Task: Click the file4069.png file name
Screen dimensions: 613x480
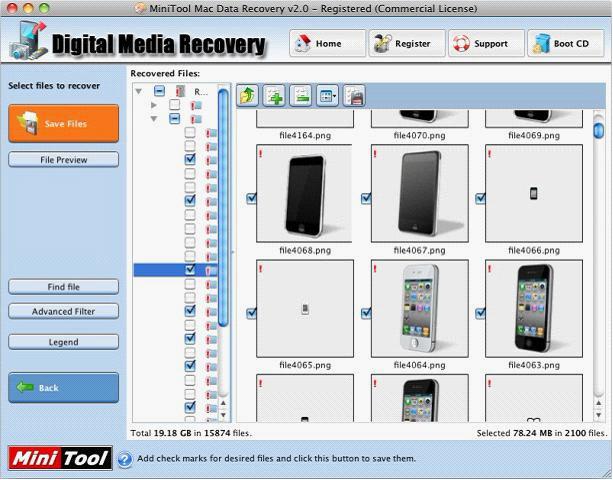Action: click(x=534, y=136)
